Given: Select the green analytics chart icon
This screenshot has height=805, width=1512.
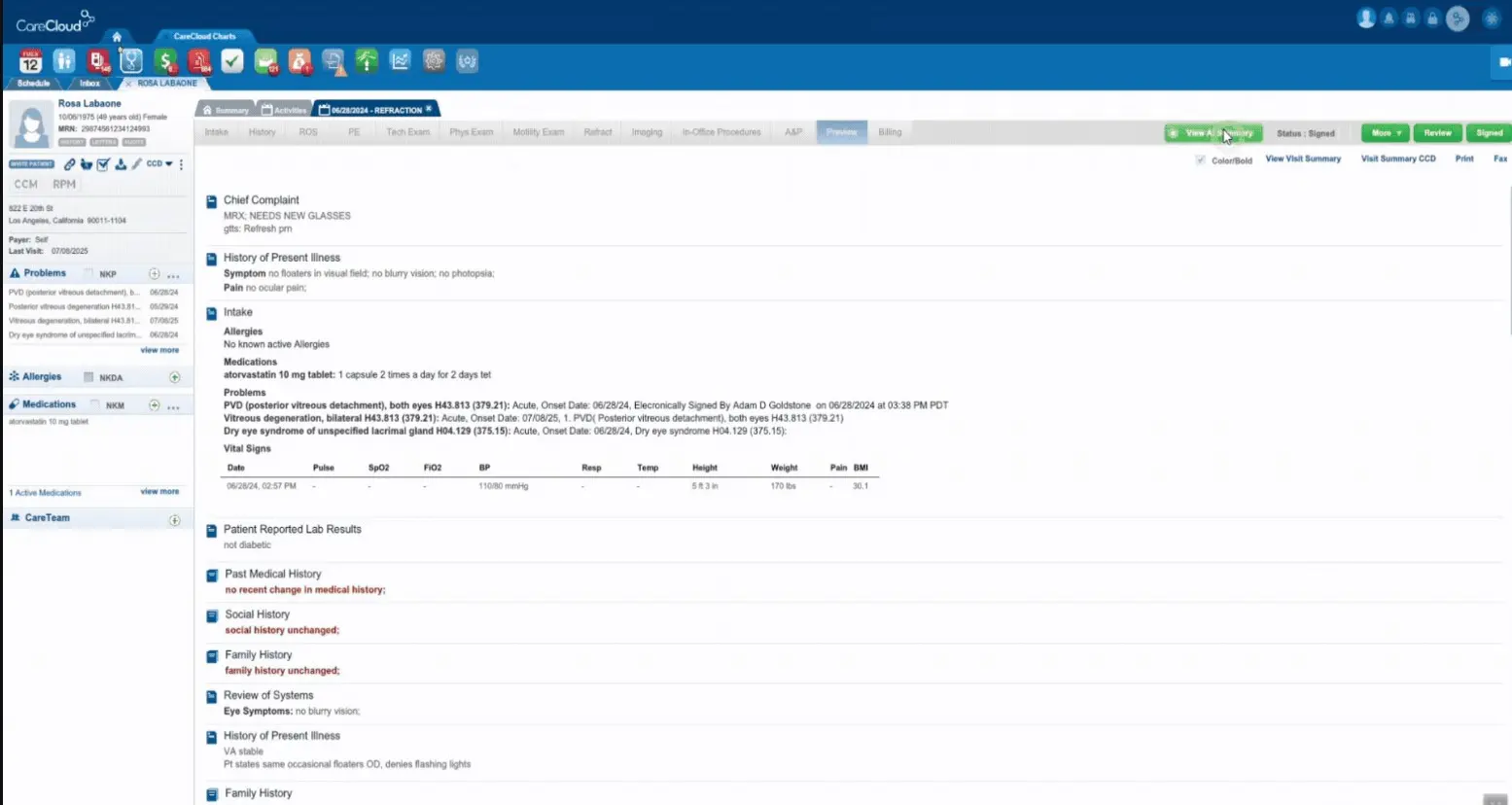Looking at the screenshot, I should [367, 60].
